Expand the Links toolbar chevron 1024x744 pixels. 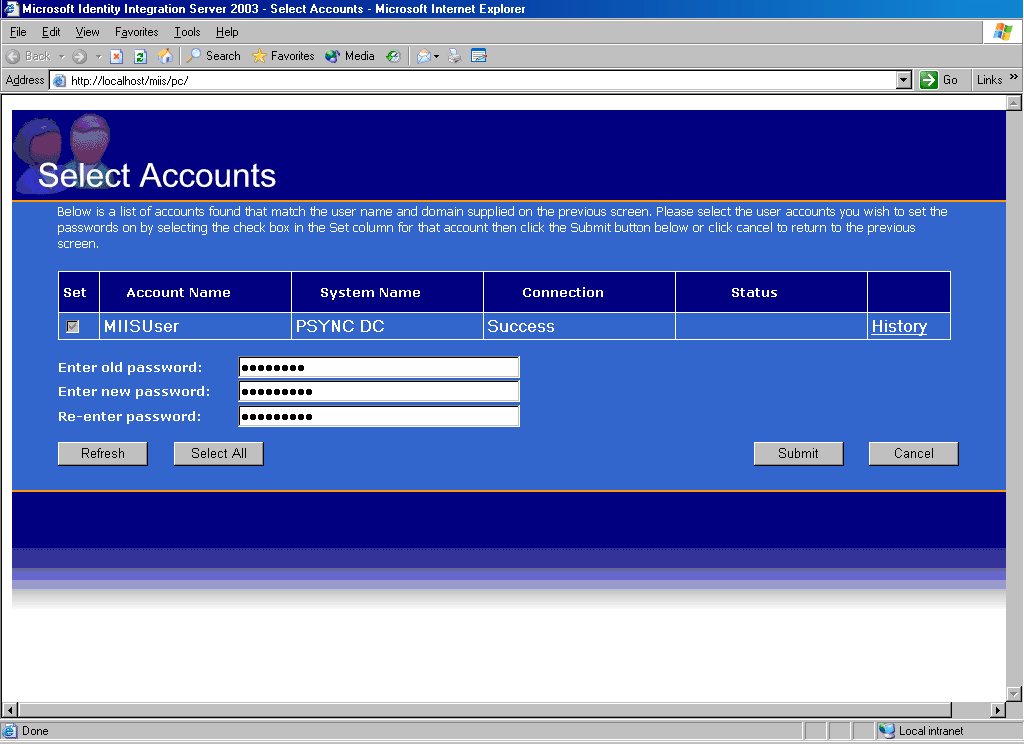[x=1014, y=77]
